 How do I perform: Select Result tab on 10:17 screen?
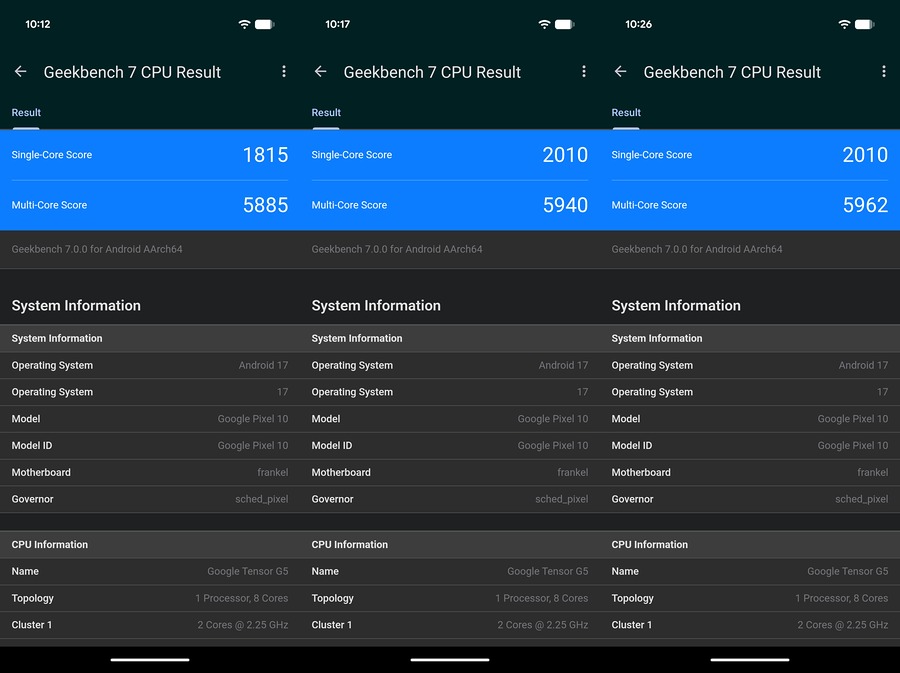[326, 112]
